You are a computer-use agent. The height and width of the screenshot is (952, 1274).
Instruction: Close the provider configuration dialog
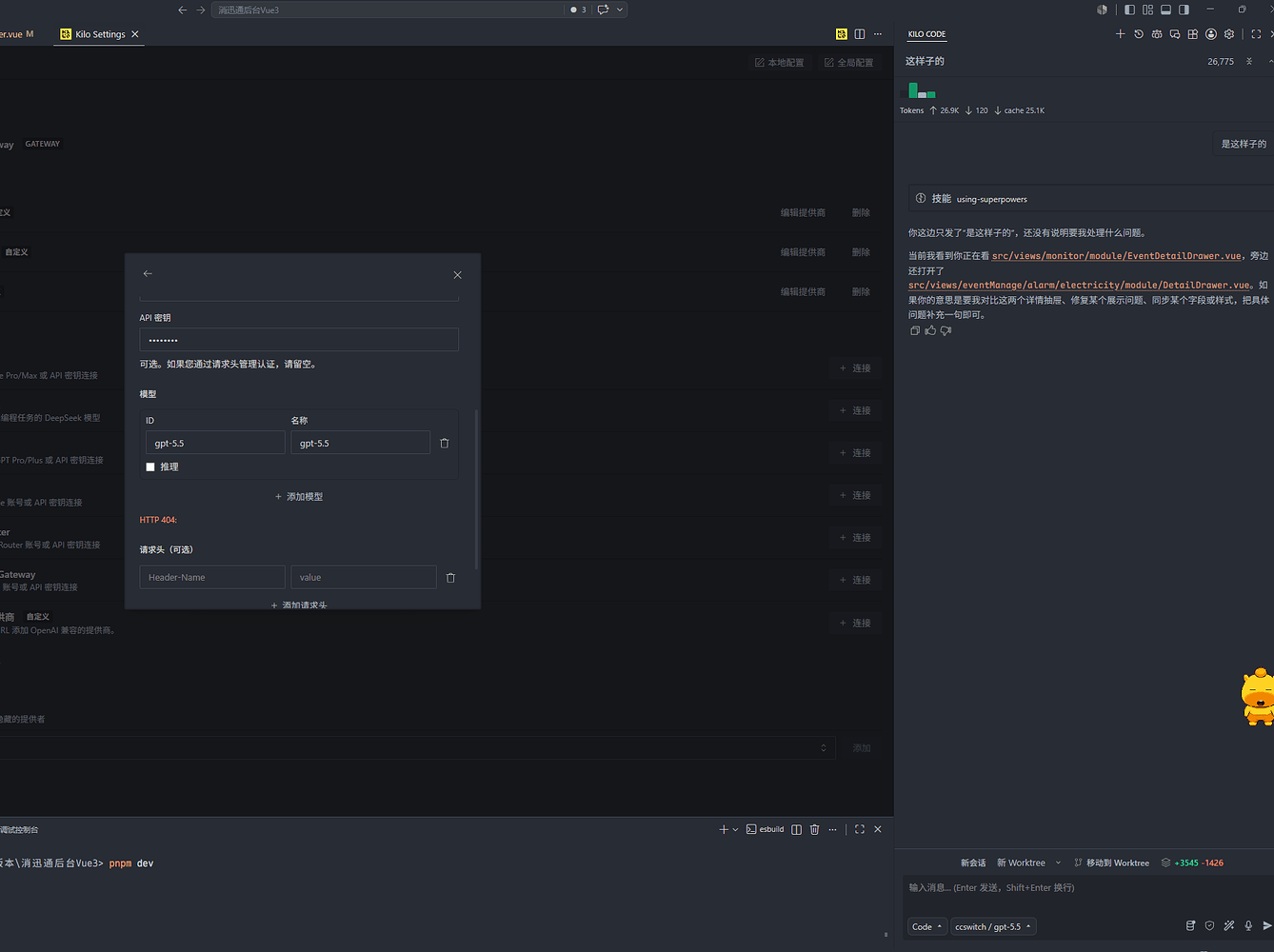click(457, 275)
